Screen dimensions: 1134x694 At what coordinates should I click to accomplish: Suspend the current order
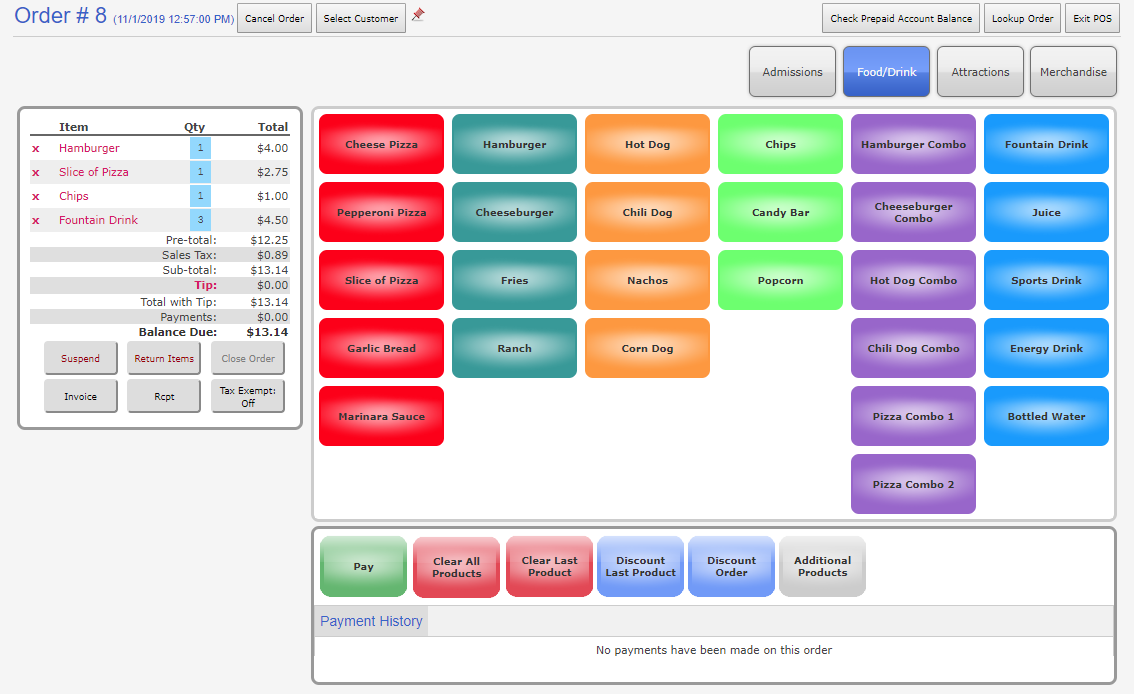pyautogui.click(x=81, y=359)
